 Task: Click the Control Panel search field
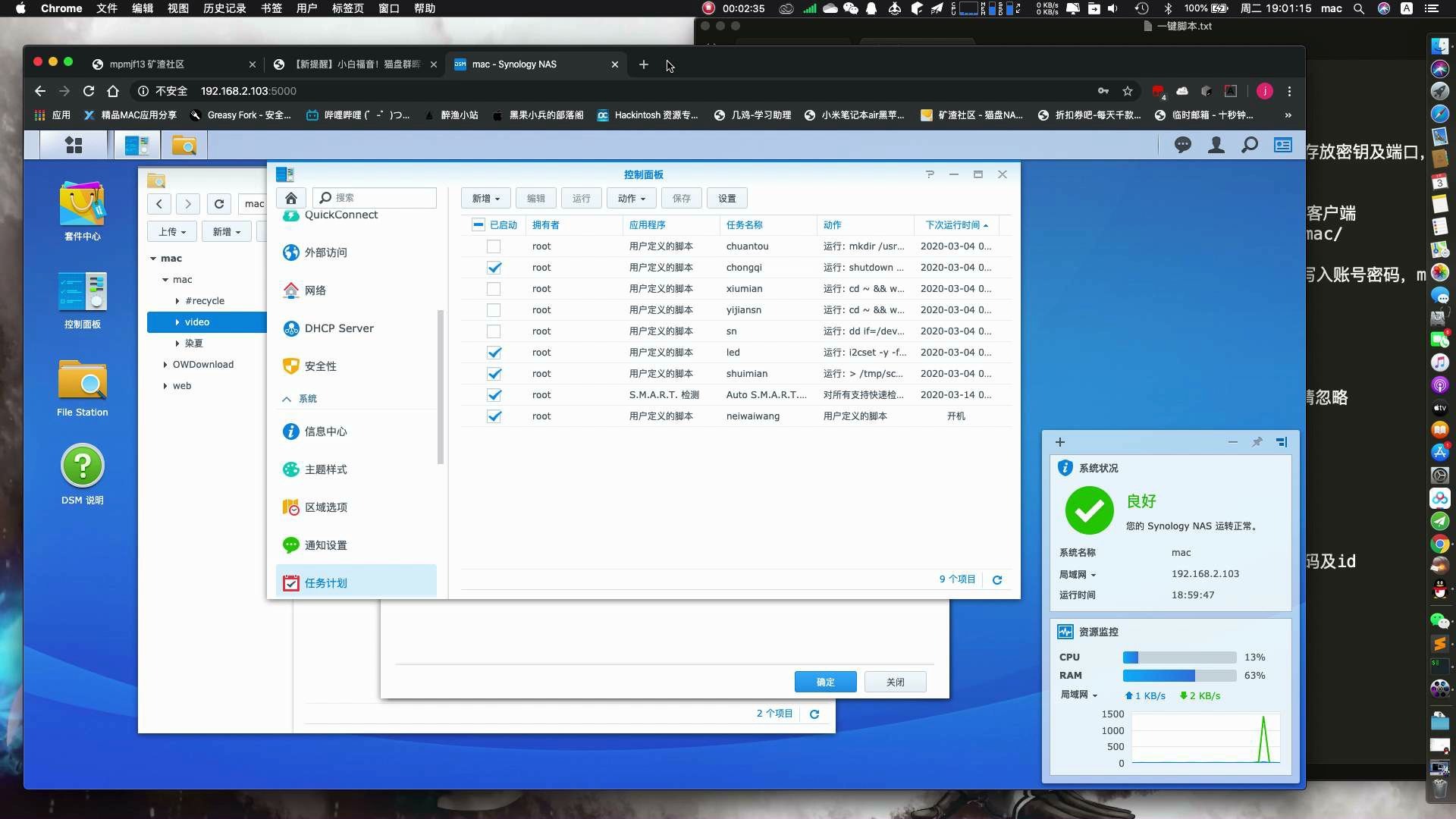click(x=375, y=198)
